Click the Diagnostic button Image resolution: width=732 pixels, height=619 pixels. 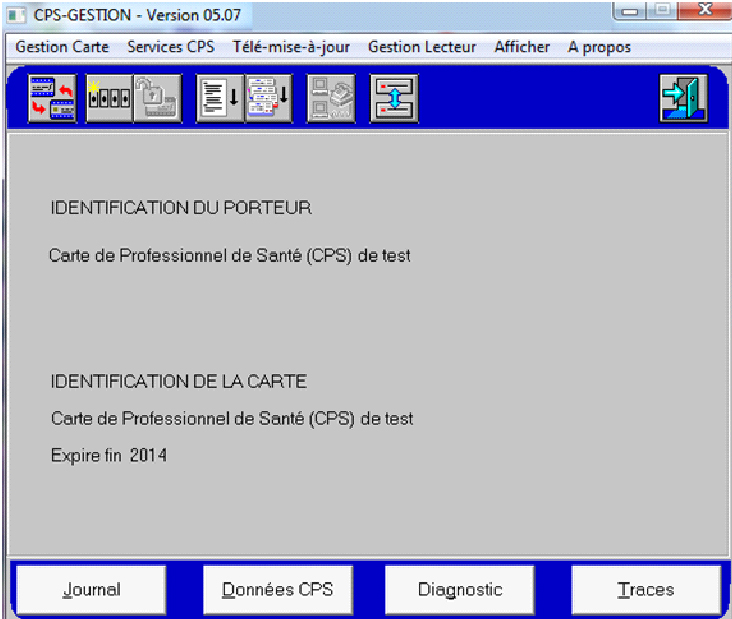460,590
